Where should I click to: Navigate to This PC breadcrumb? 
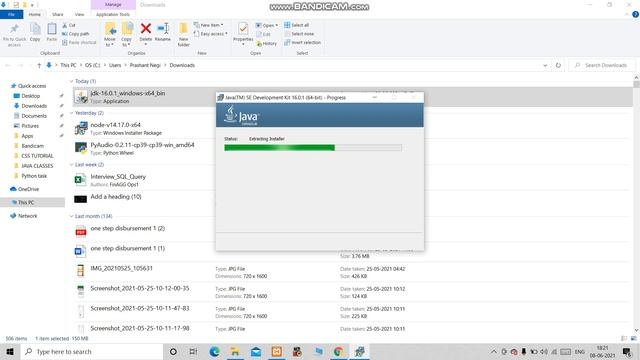coord(68,65)
